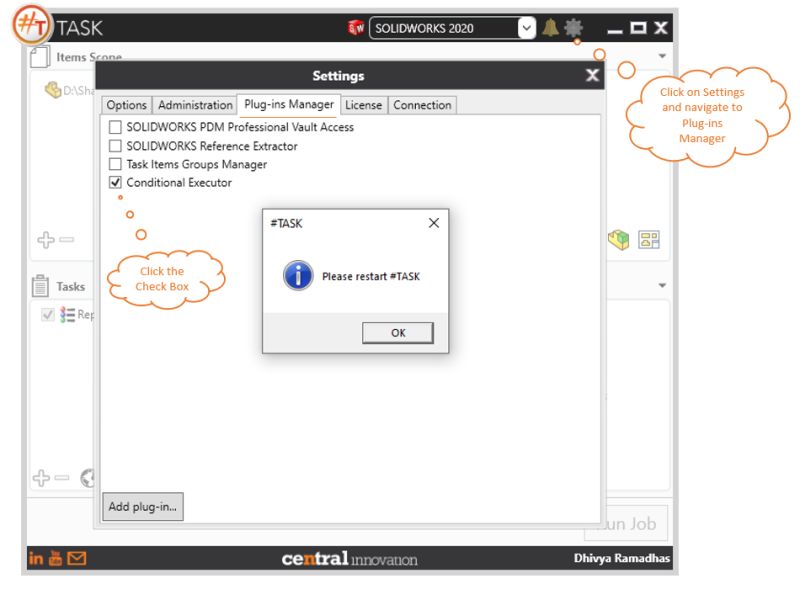This screenshot has height=605, width=800.
Task: Open the SOLIDWORKS version dropdown
Action: [526, 28]
